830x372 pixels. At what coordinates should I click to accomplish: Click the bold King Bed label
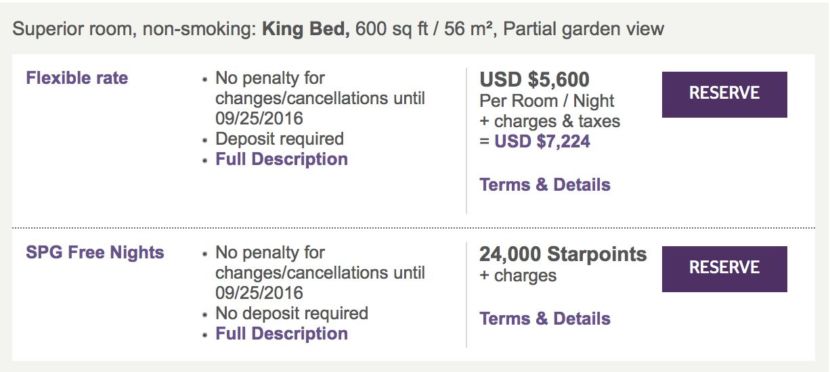pyautogui.click(x=306, y=28)
